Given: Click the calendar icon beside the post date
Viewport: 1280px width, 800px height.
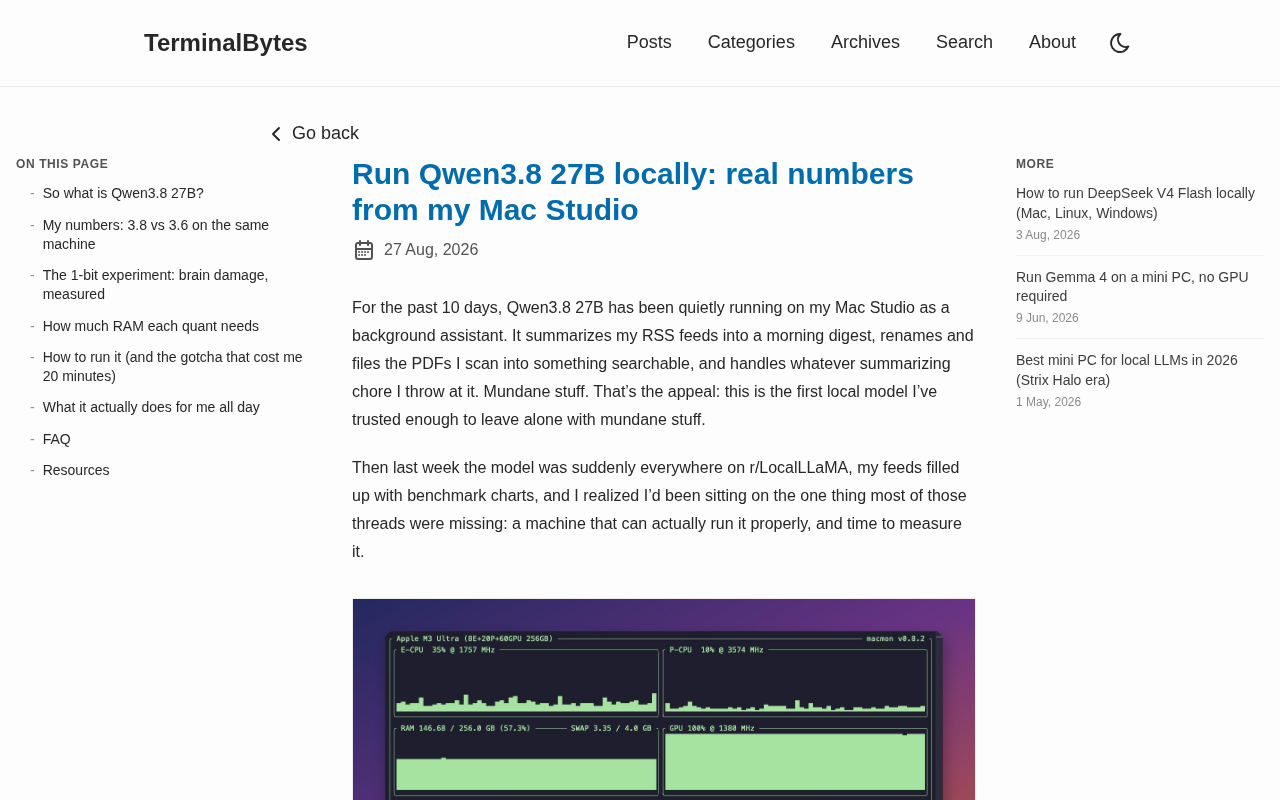Looking at the screenshot, I should pyautogui.click(x=364, y=250).
